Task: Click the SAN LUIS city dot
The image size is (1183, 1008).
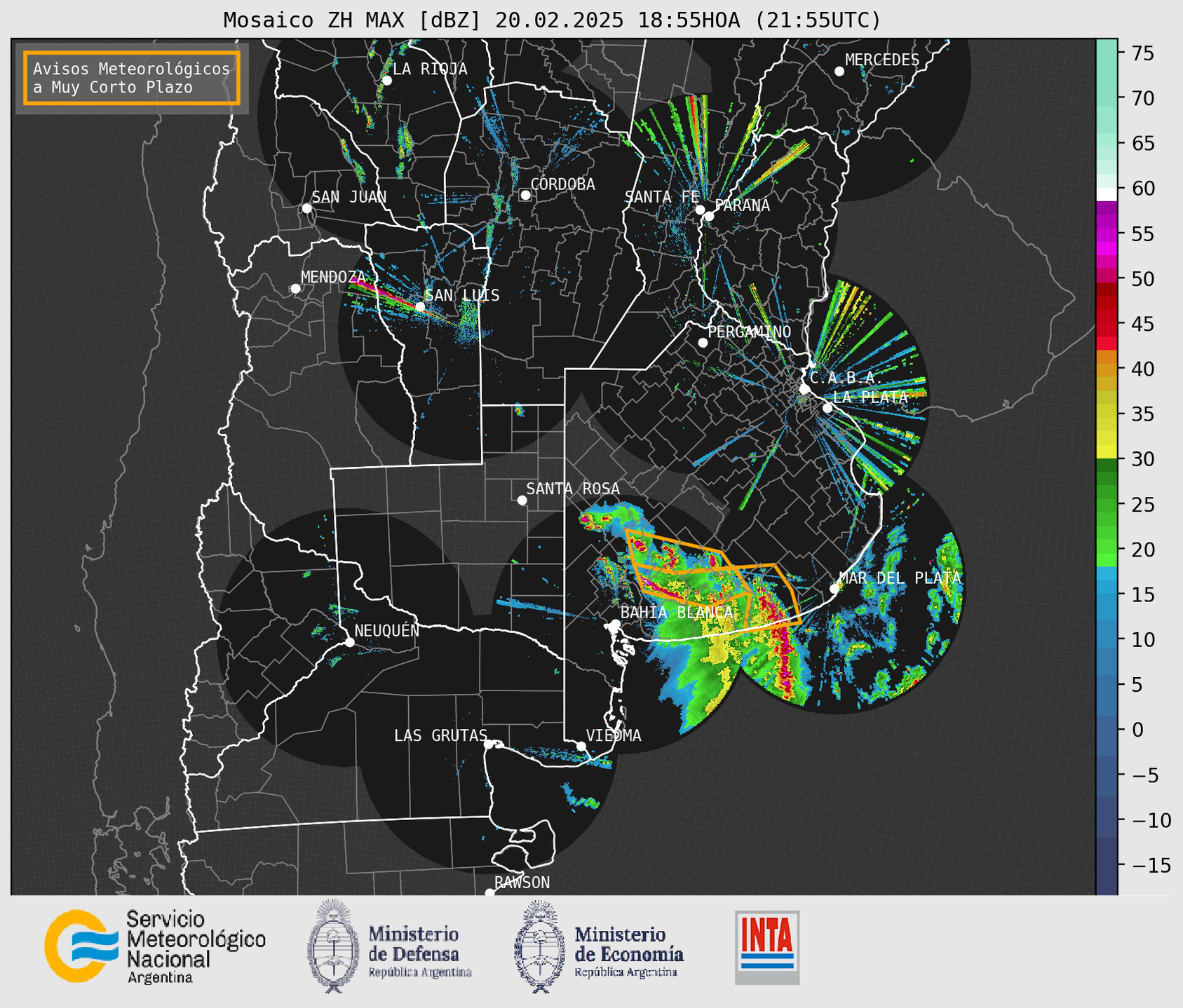Action: [420, 306]
